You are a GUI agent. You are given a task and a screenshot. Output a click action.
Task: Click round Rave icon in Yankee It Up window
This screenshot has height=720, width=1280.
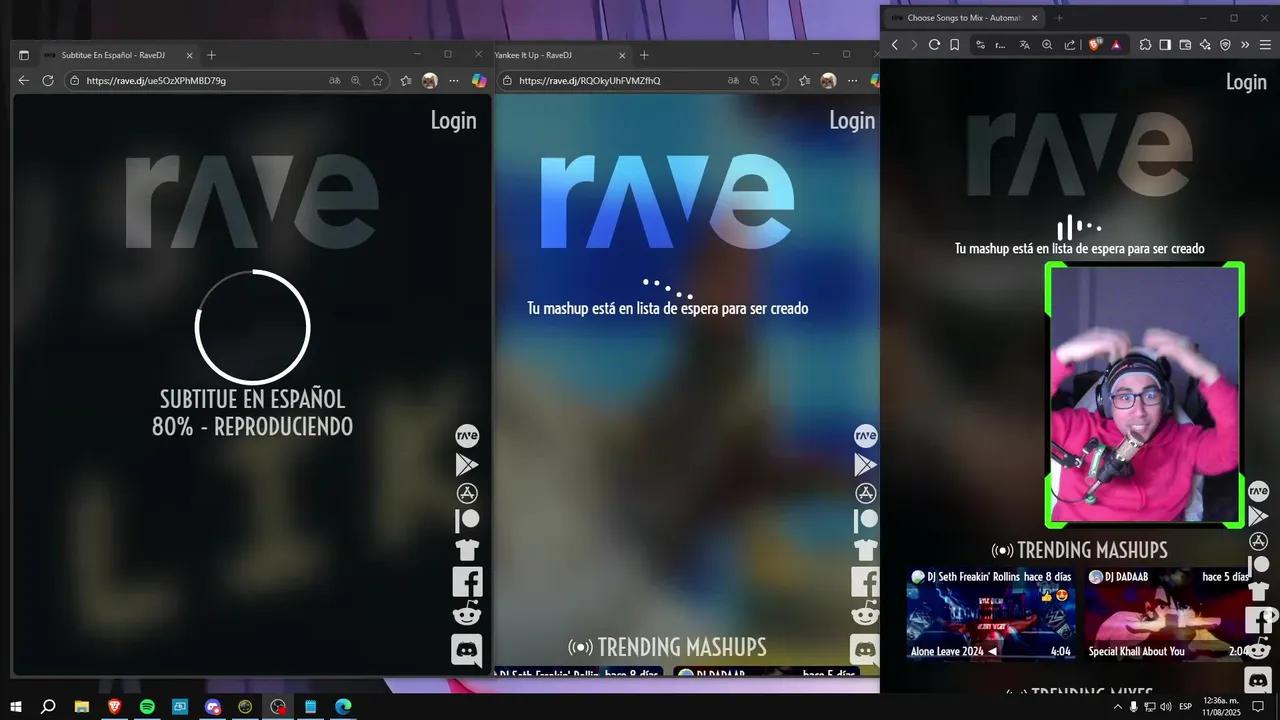click(866, 435)
